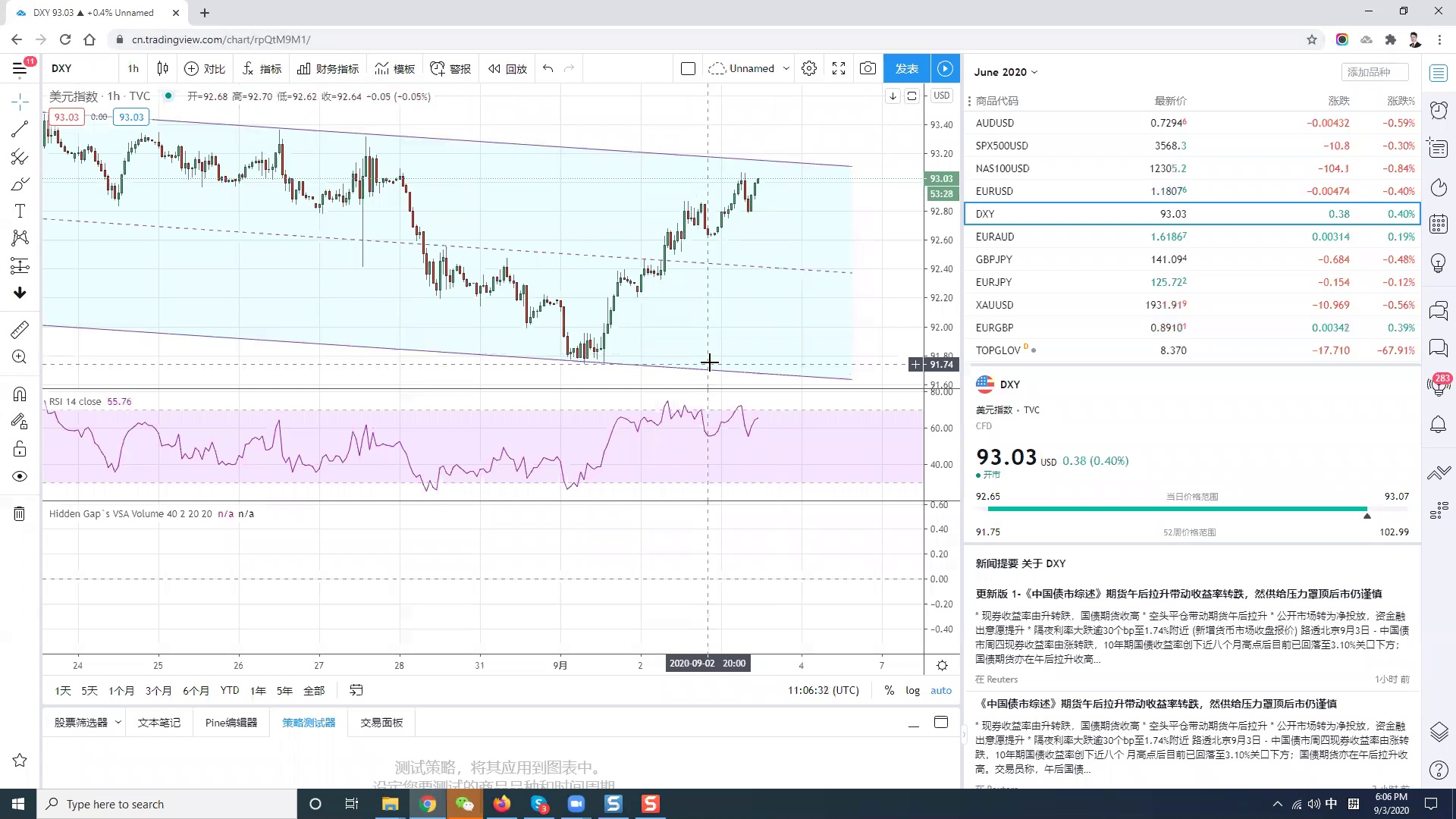Toggle hide all drawings eye icon

point(20,476)
